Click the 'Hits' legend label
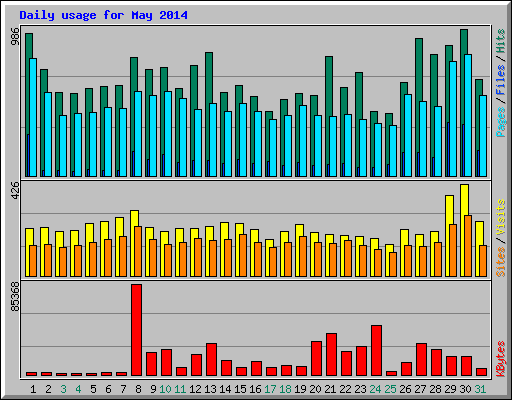This screenshot has height=400, width=512. click(x=500, y=41)
